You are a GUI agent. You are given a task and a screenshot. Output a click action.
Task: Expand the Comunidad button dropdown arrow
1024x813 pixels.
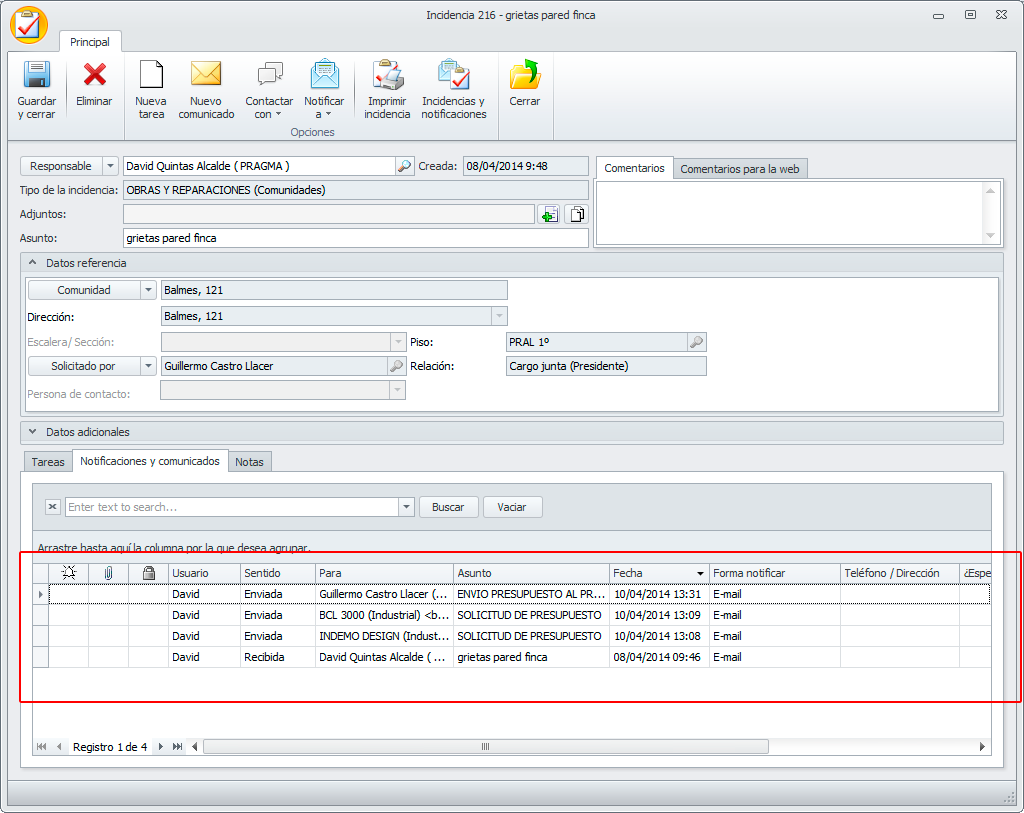(149, 290)
